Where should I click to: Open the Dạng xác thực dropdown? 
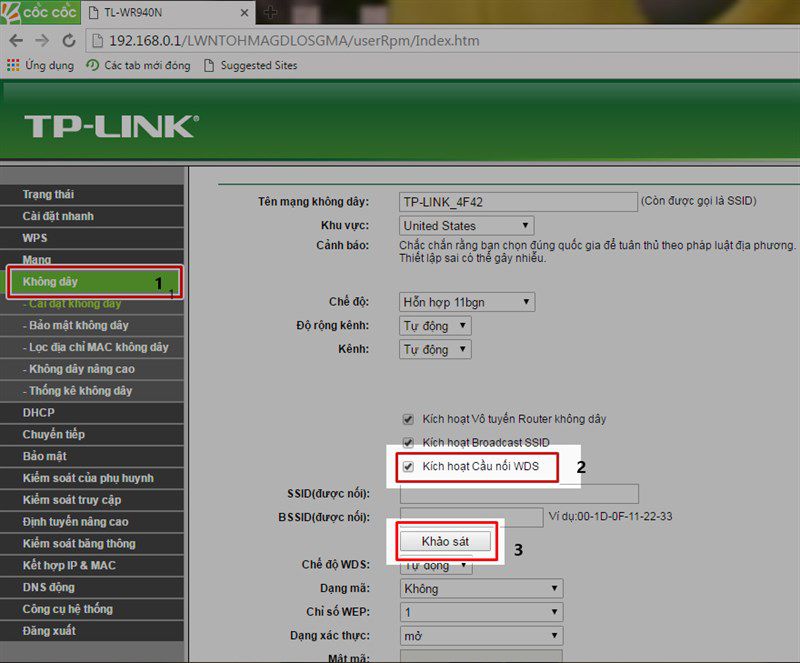[482, 636]
